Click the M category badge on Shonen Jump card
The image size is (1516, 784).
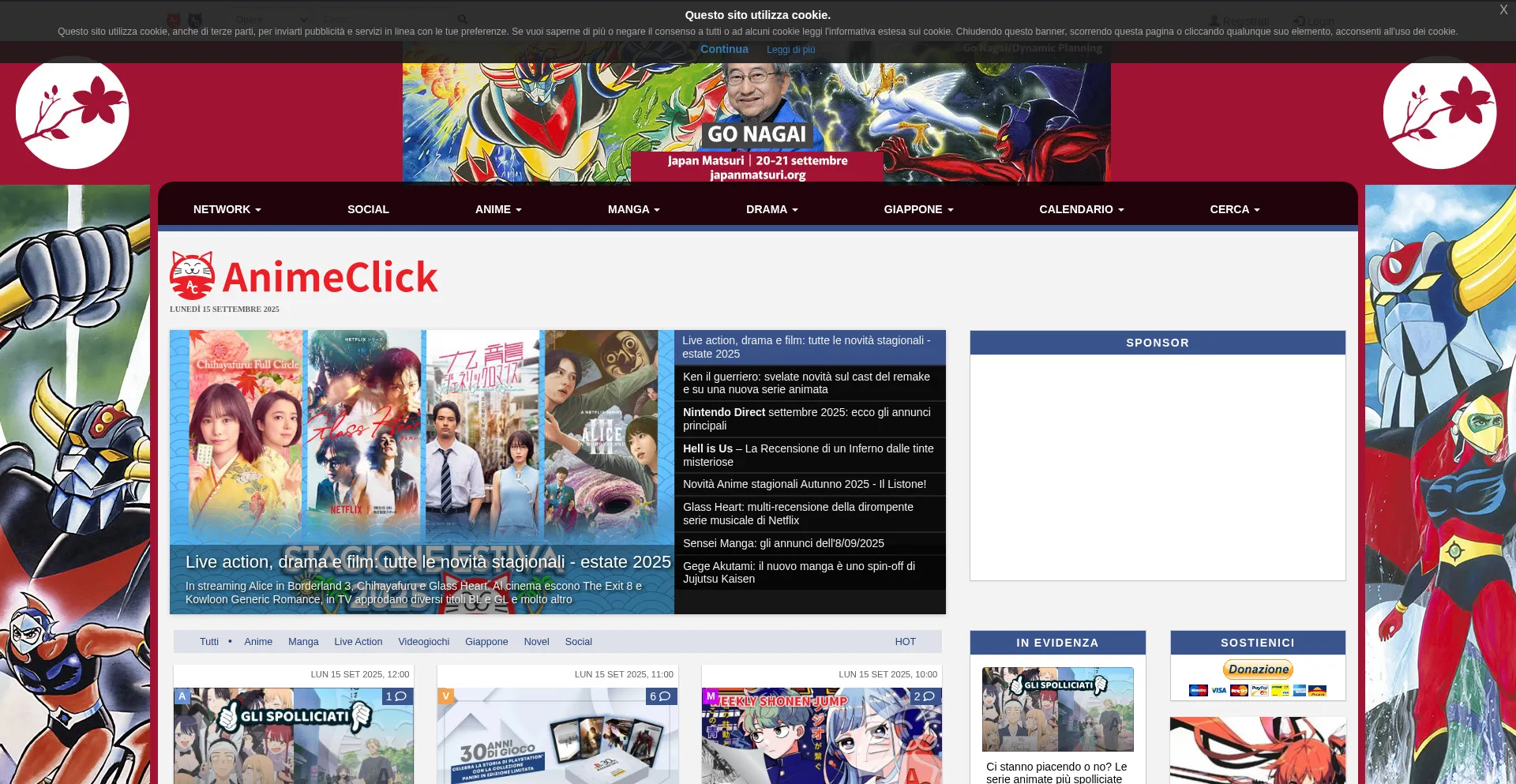coord(711,696)
